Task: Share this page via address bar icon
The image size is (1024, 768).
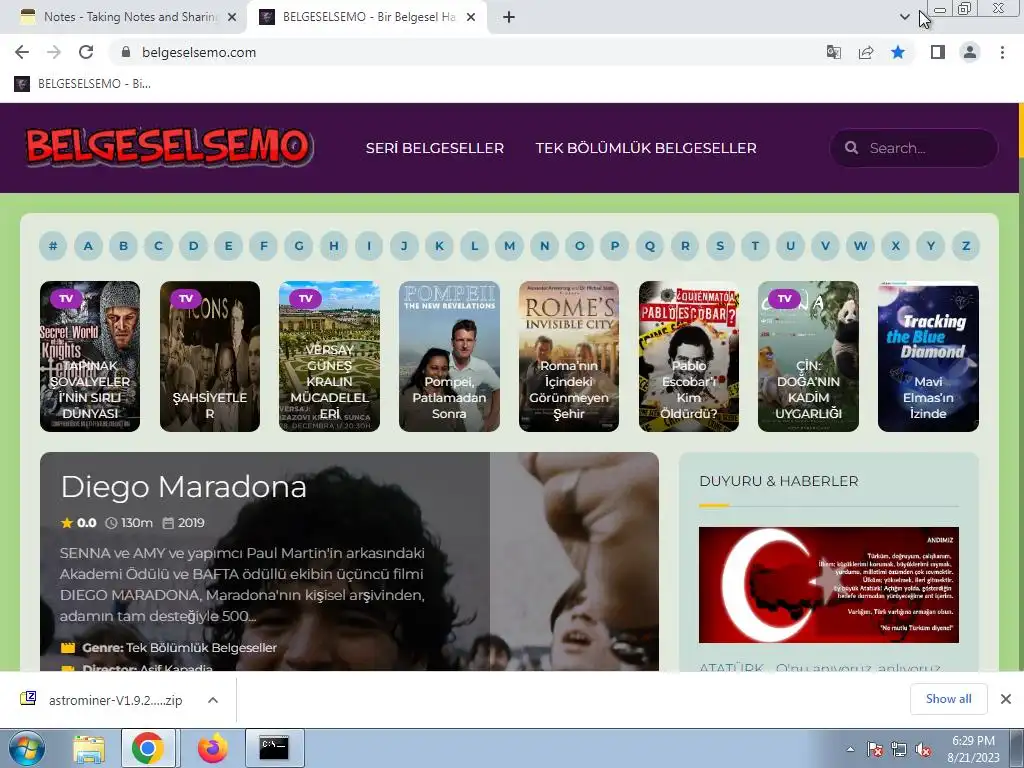Action: coord(866,52)
